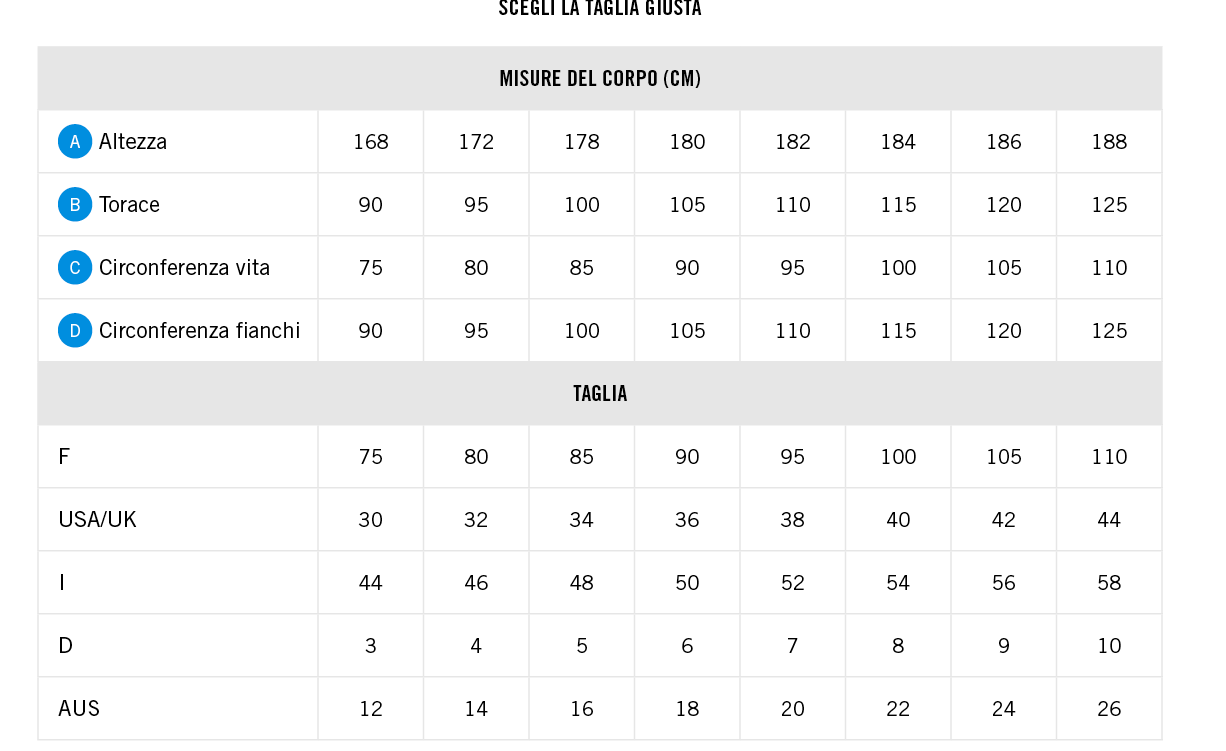Select the Altezza row label
This screenshot has height=751, width=1226.
[x=133, y=141]
